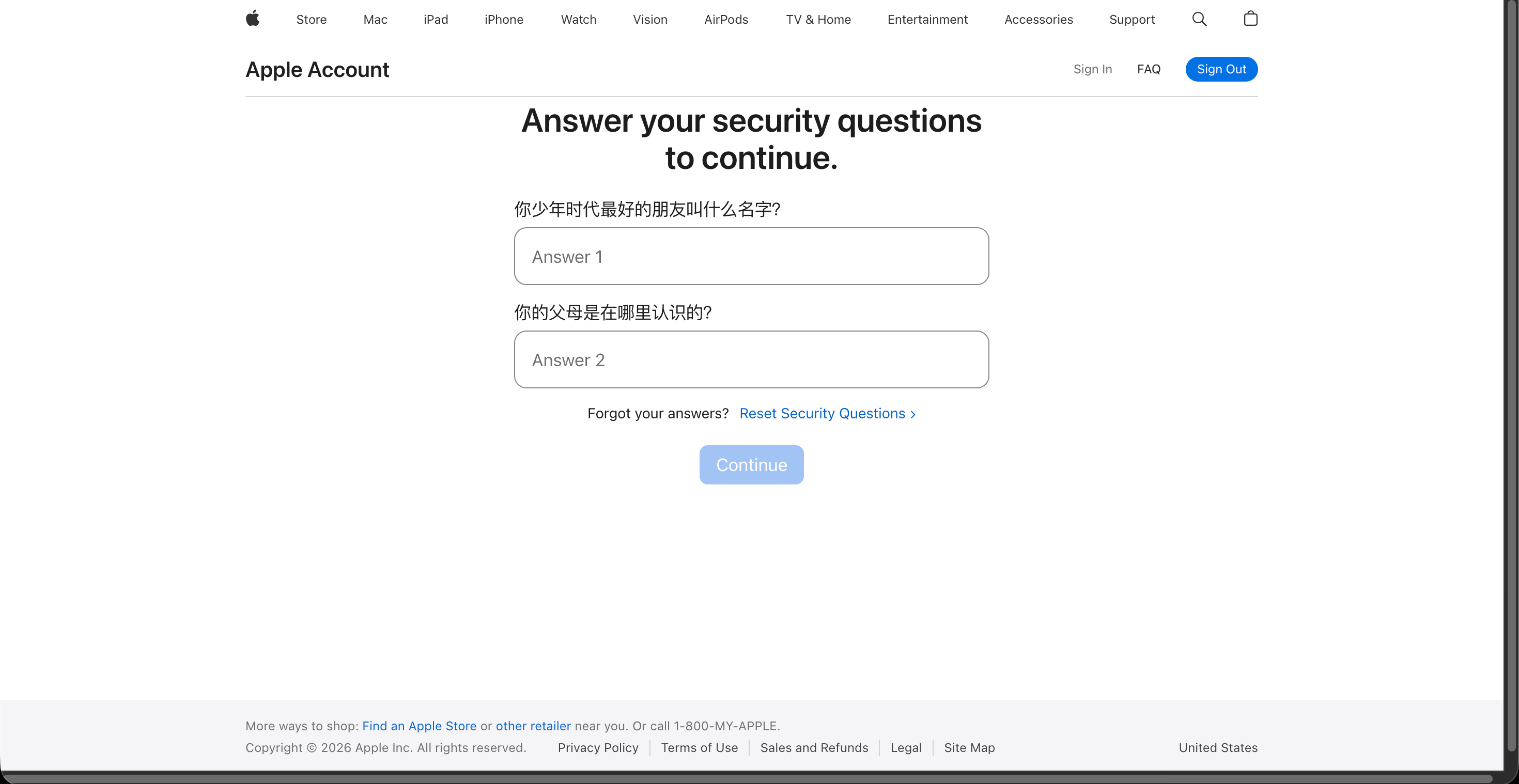The image size is (1519, 784).
Task: Open Sales and Refunds link
Action: pos(814,747)
